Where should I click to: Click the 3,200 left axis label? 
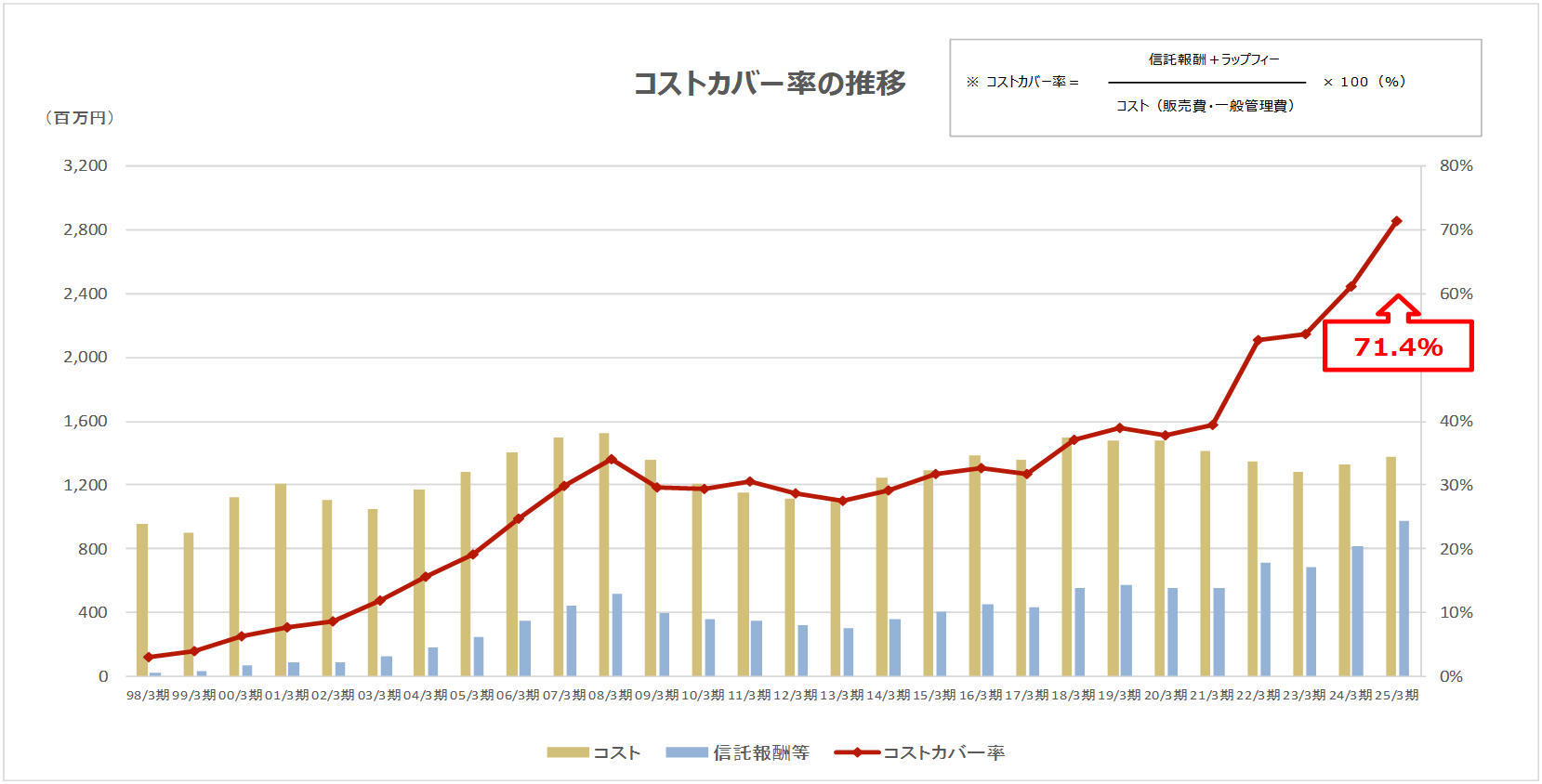tap(86, 165)
